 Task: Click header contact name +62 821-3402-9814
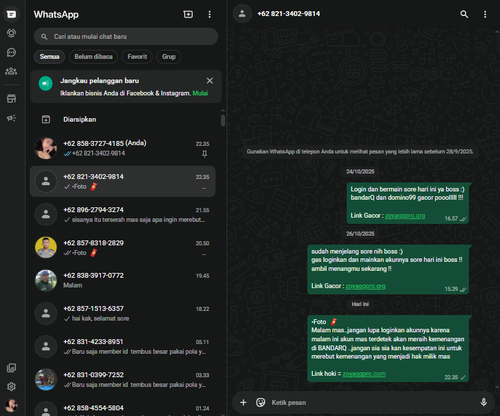289,14
